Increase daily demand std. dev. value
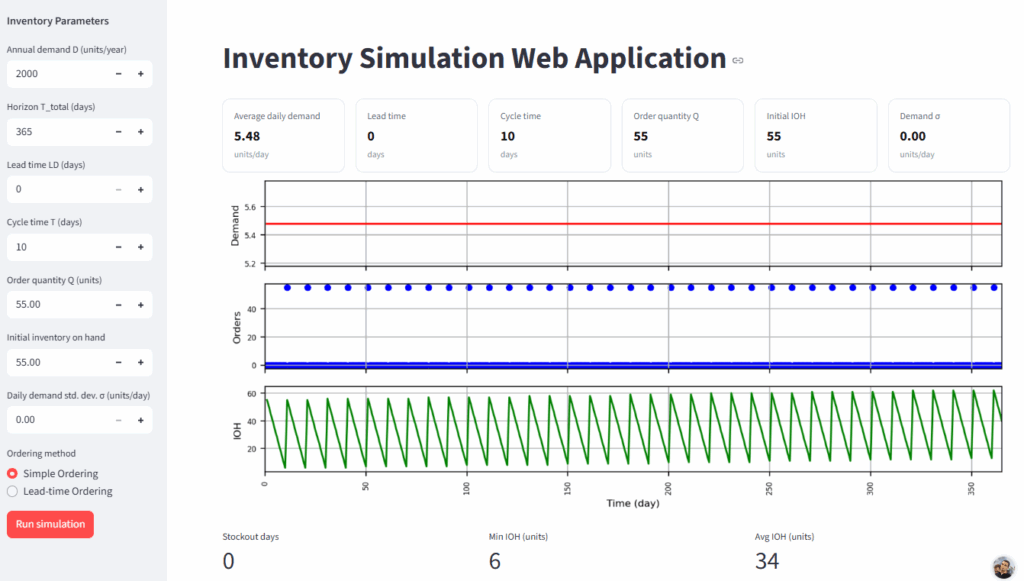The width and height of the screenshot is (1024, 581). pyautogui.click(x=140, y=420)
